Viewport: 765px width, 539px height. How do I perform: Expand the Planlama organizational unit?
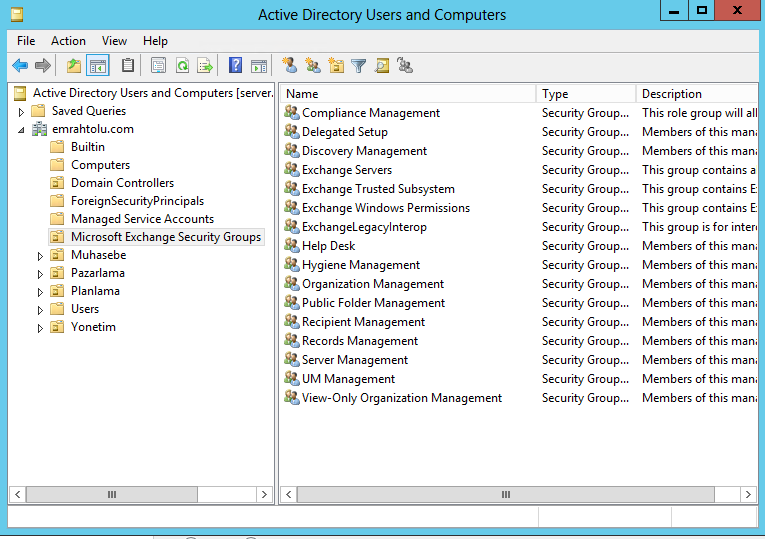pos(40,292)
